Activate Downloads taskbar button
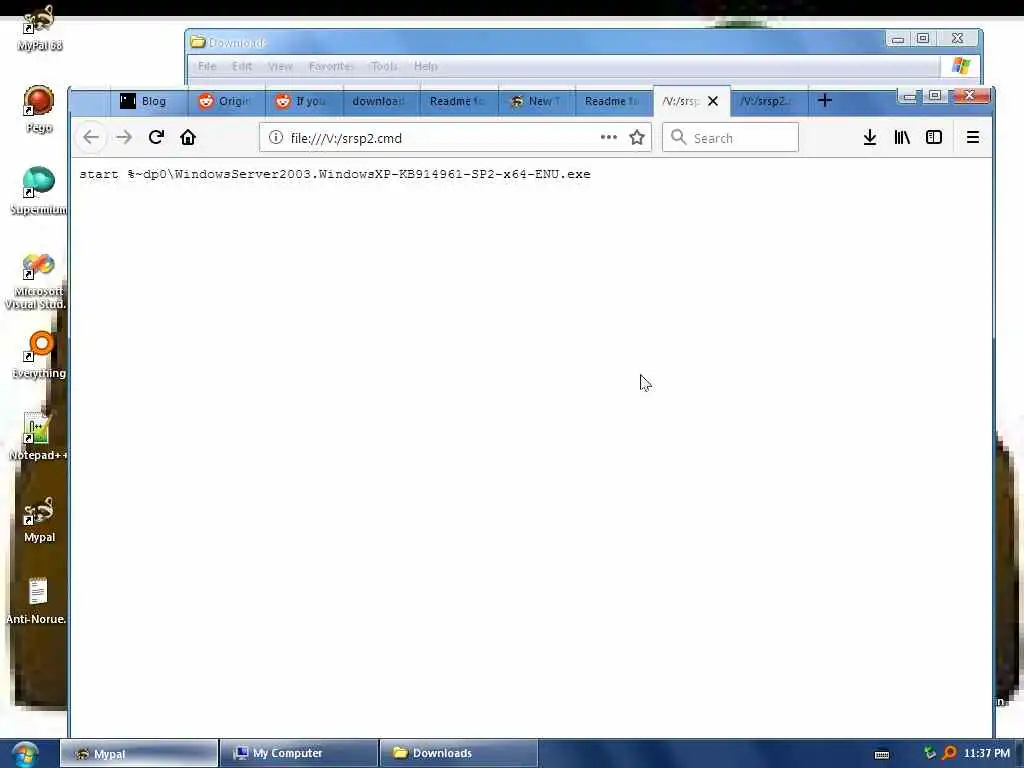The height and width of the screenshot is (768, 1024). click(x=458, y=754)
